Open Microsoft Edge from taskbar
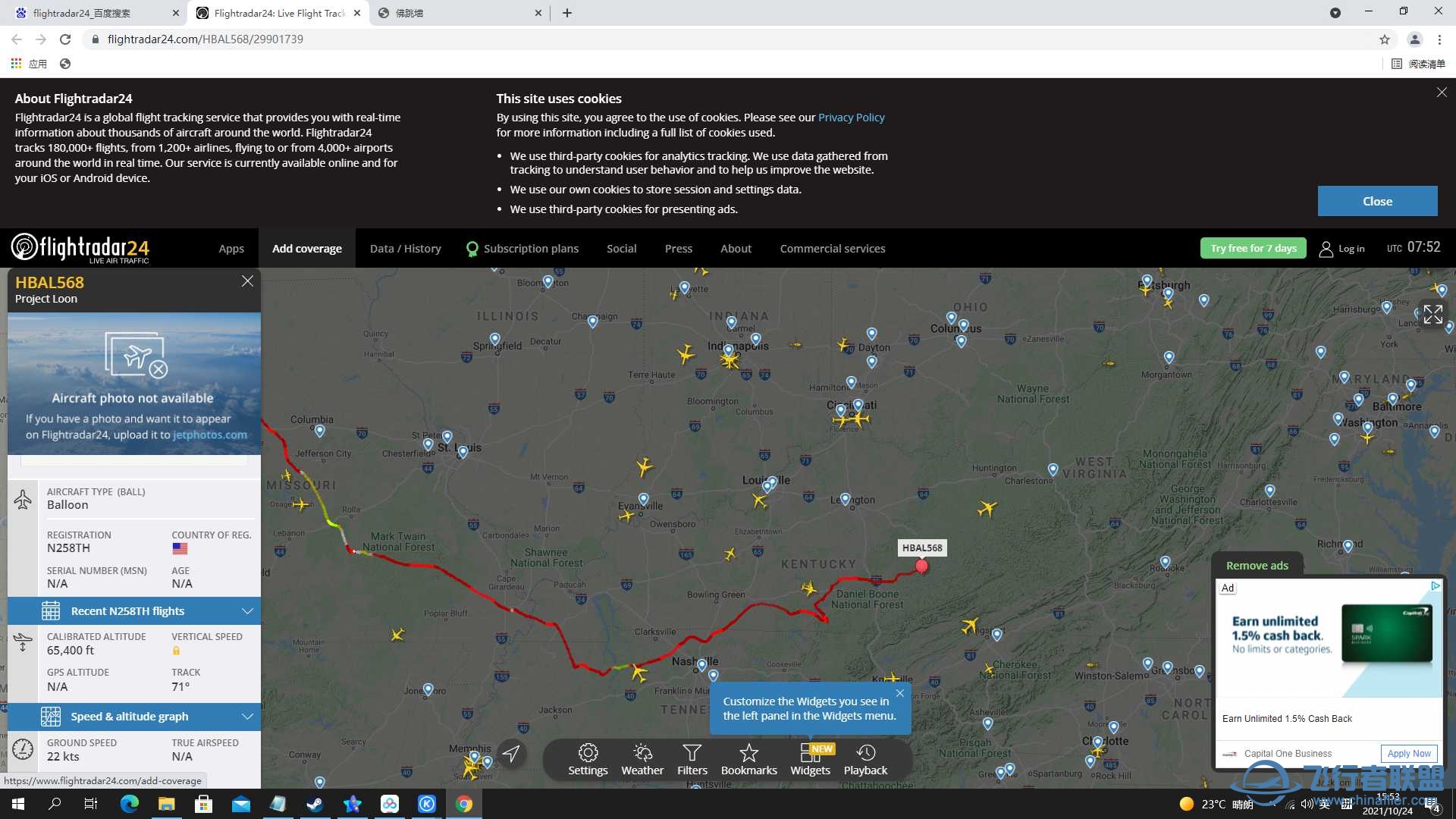 [129, 804]
